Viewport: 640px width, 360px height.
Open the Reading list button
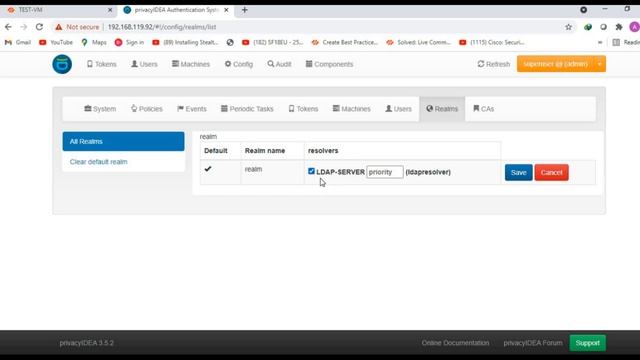626,42
